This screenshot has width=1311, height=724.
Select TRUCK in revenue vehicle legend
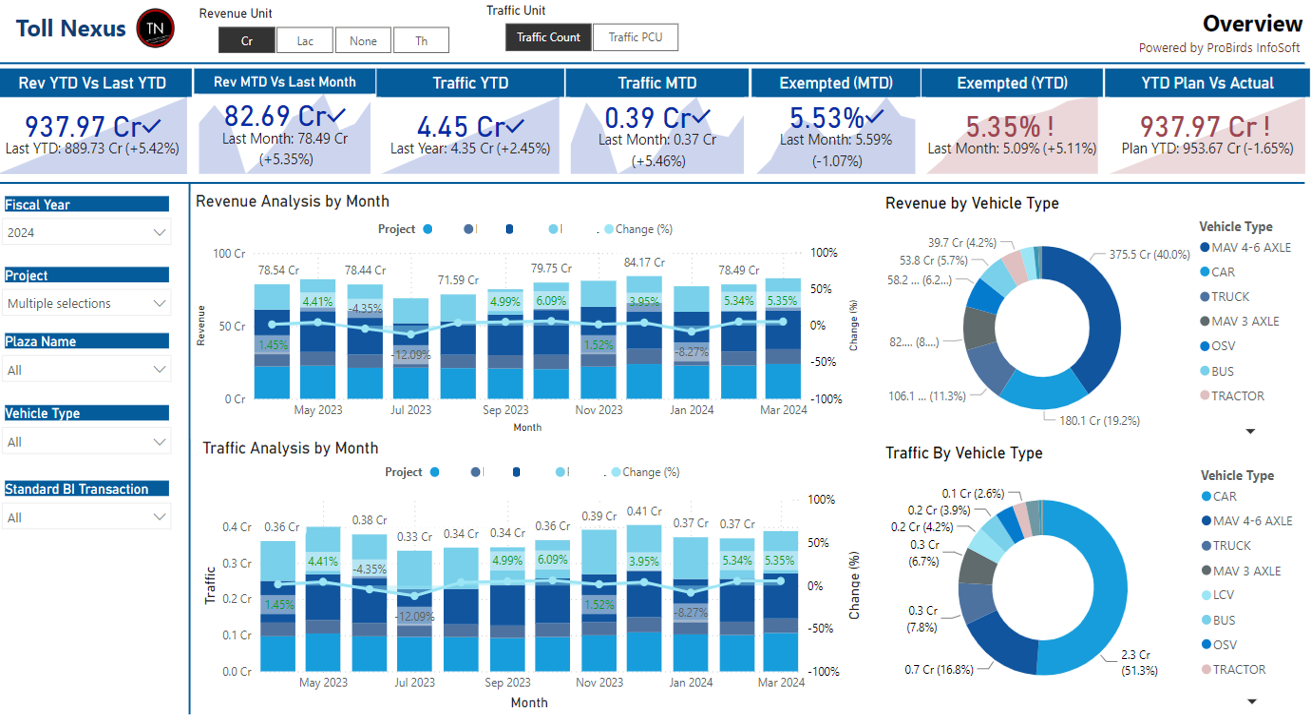coord(1224,297)
